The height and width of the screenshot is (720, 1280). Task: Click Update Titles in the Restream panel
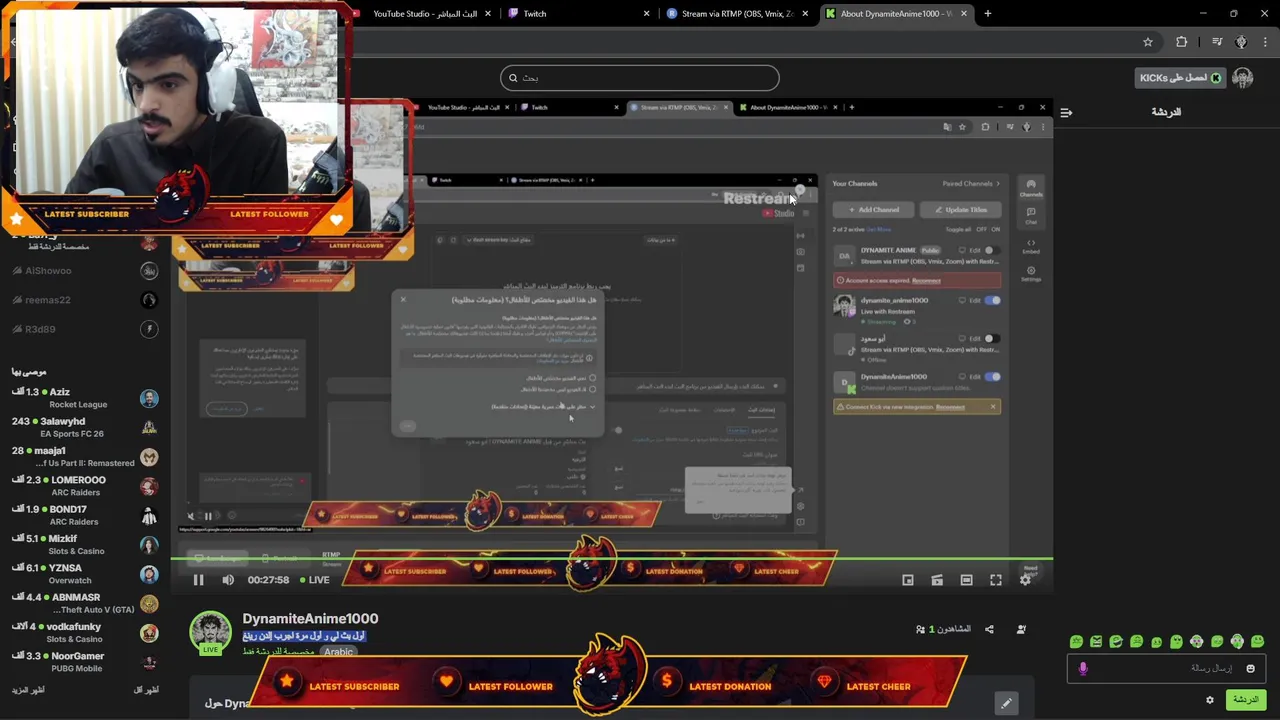[960, 210]
